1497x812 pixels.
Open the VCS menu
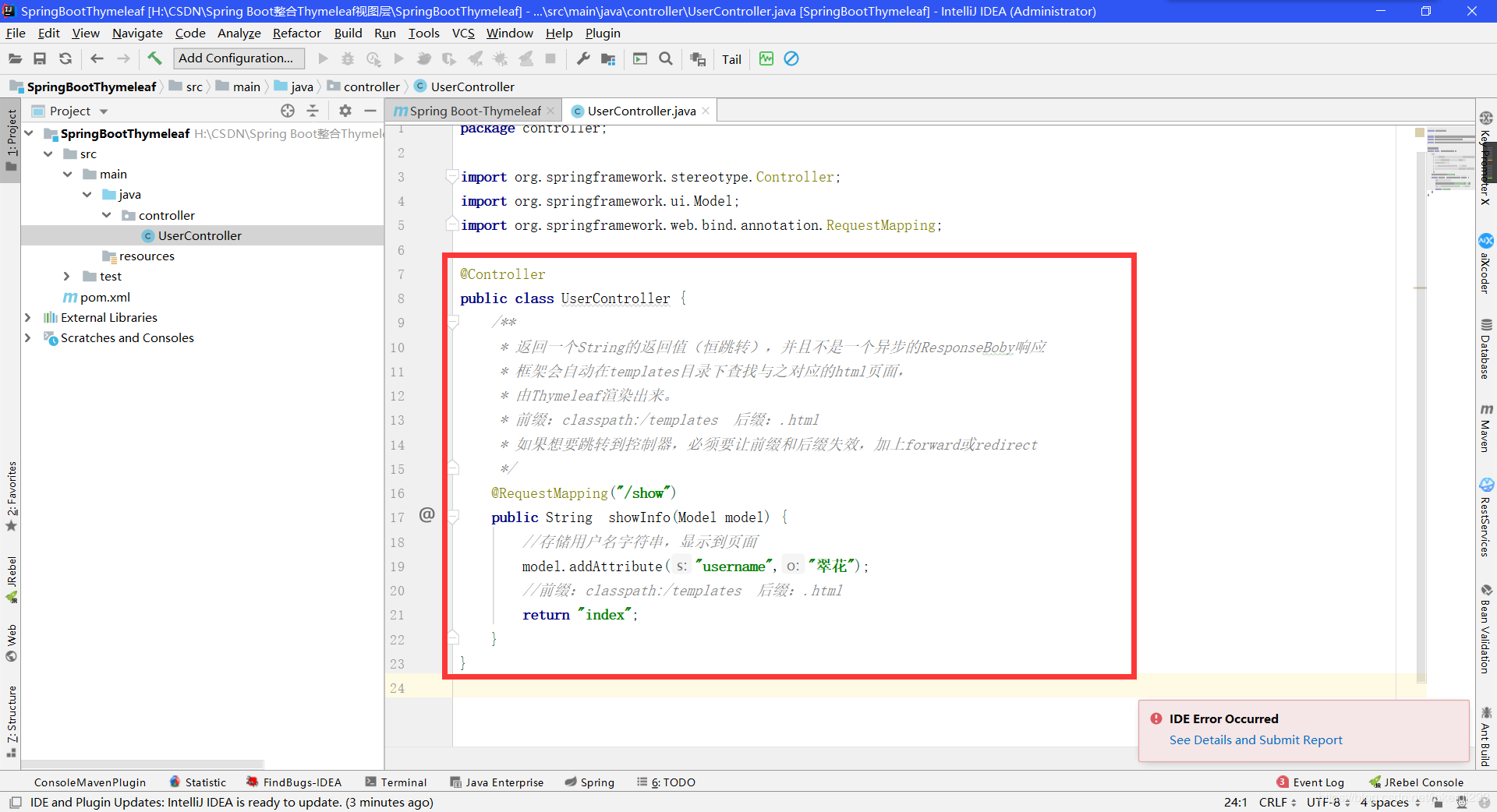(463, 33)
